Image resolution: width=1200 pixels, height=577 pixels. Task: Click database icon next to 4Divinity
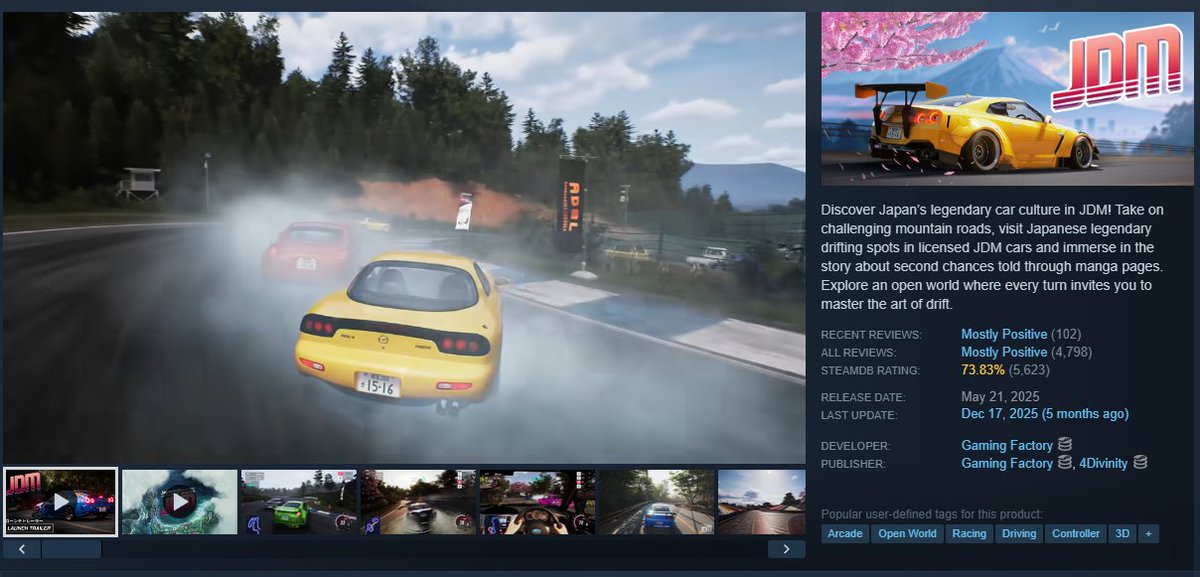point(1140,462)
